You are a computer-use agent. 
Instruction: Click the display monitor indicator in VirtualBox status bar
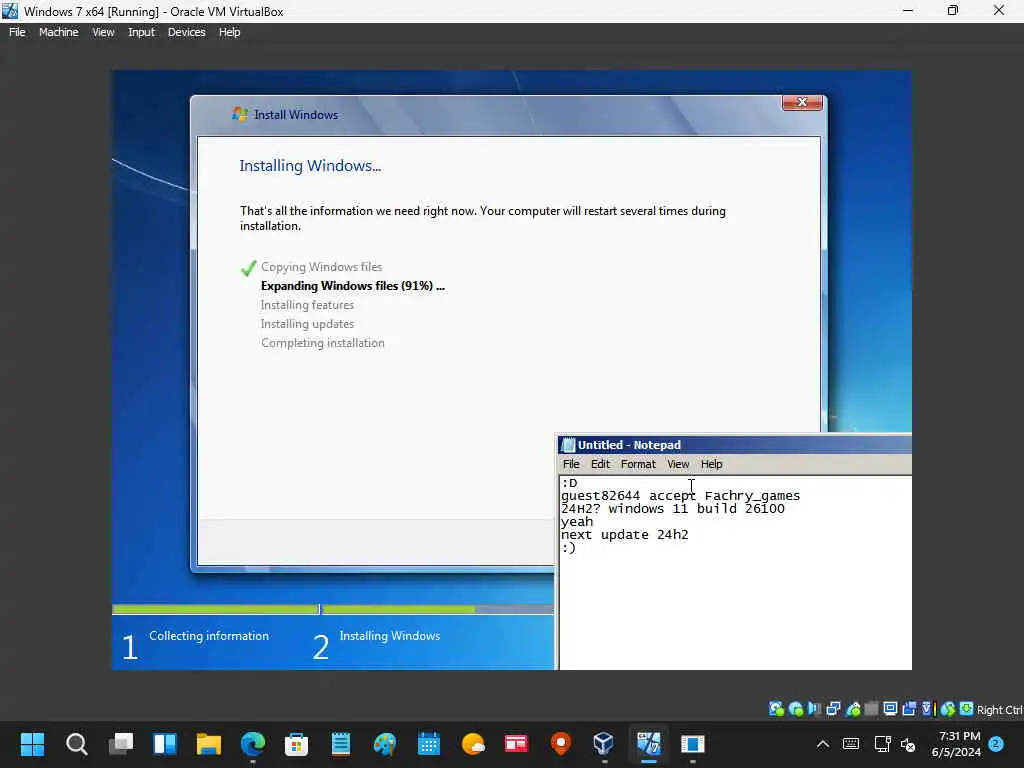pos(890,709)
